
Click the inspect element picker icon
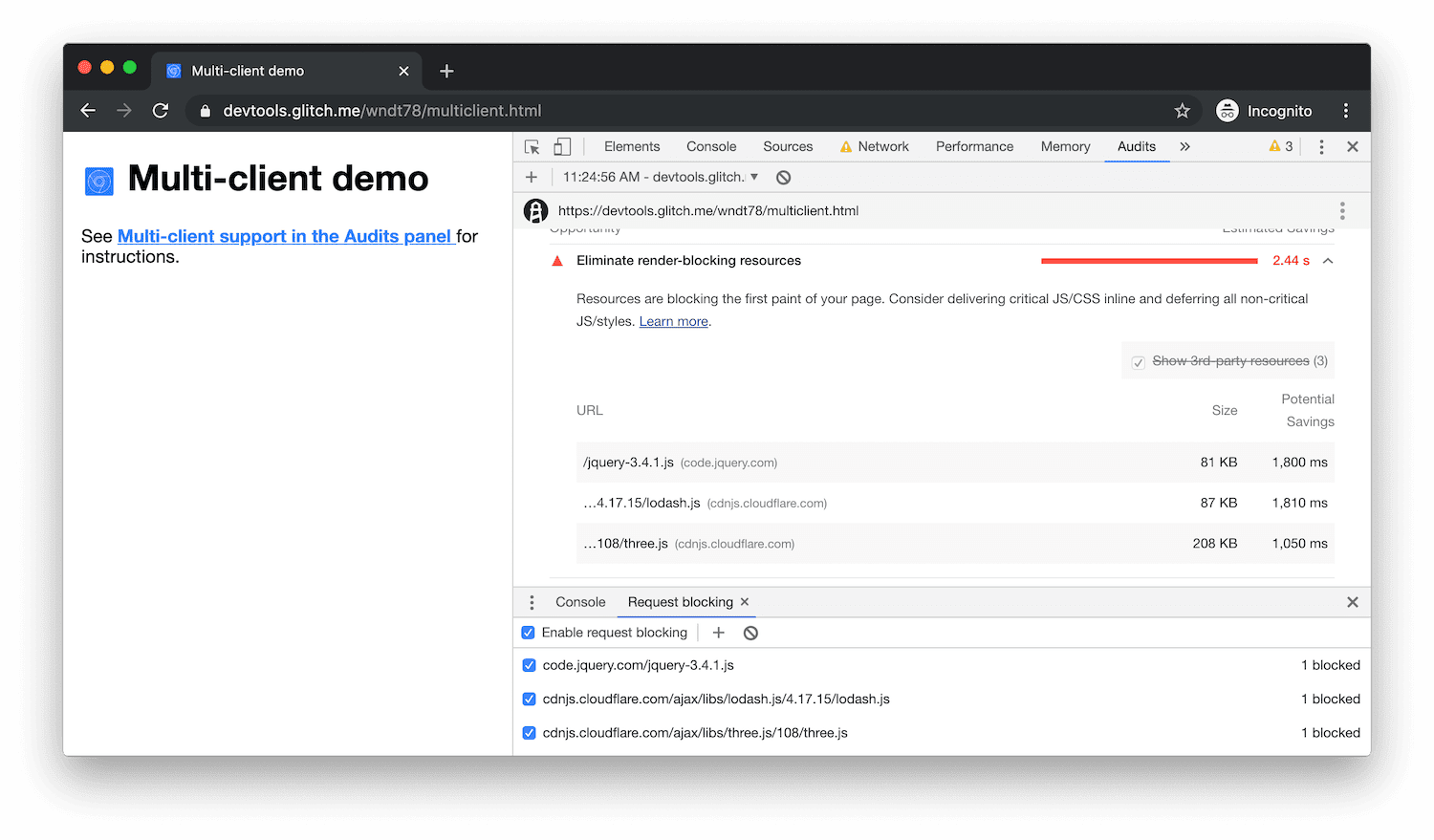click(532, 147)
